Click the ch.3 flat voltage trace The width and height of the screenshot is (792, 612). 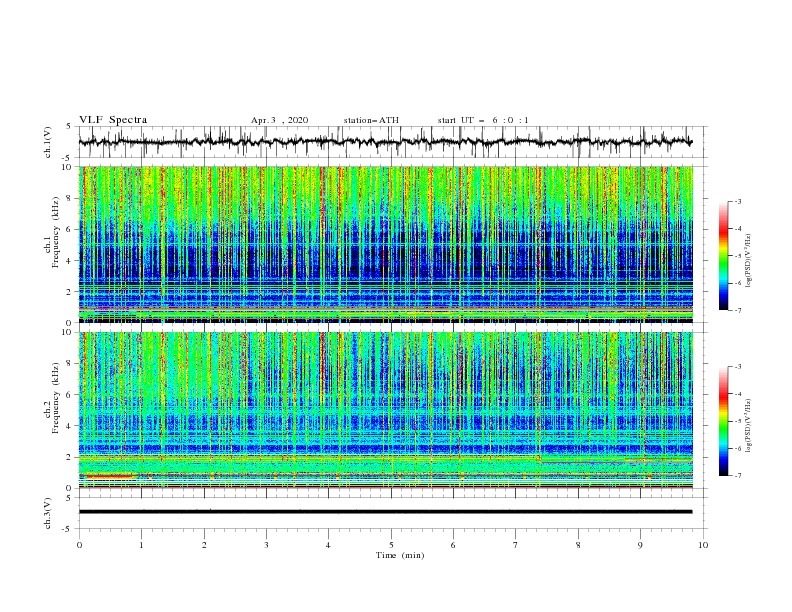coord(385,512)
